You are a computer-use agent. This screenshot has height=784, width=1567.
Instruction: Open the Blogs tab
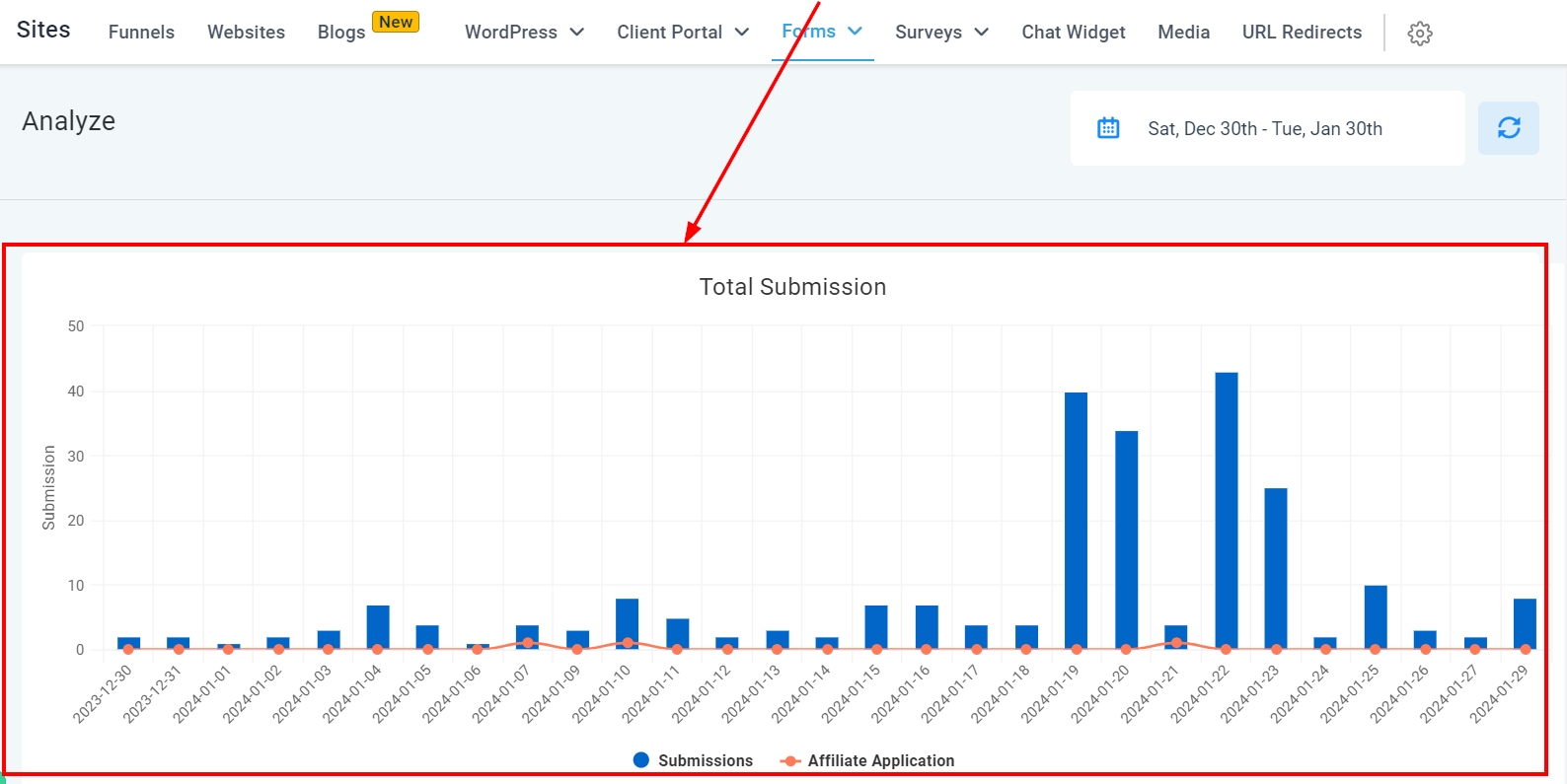pyautogui.click(x=341, y=33)
